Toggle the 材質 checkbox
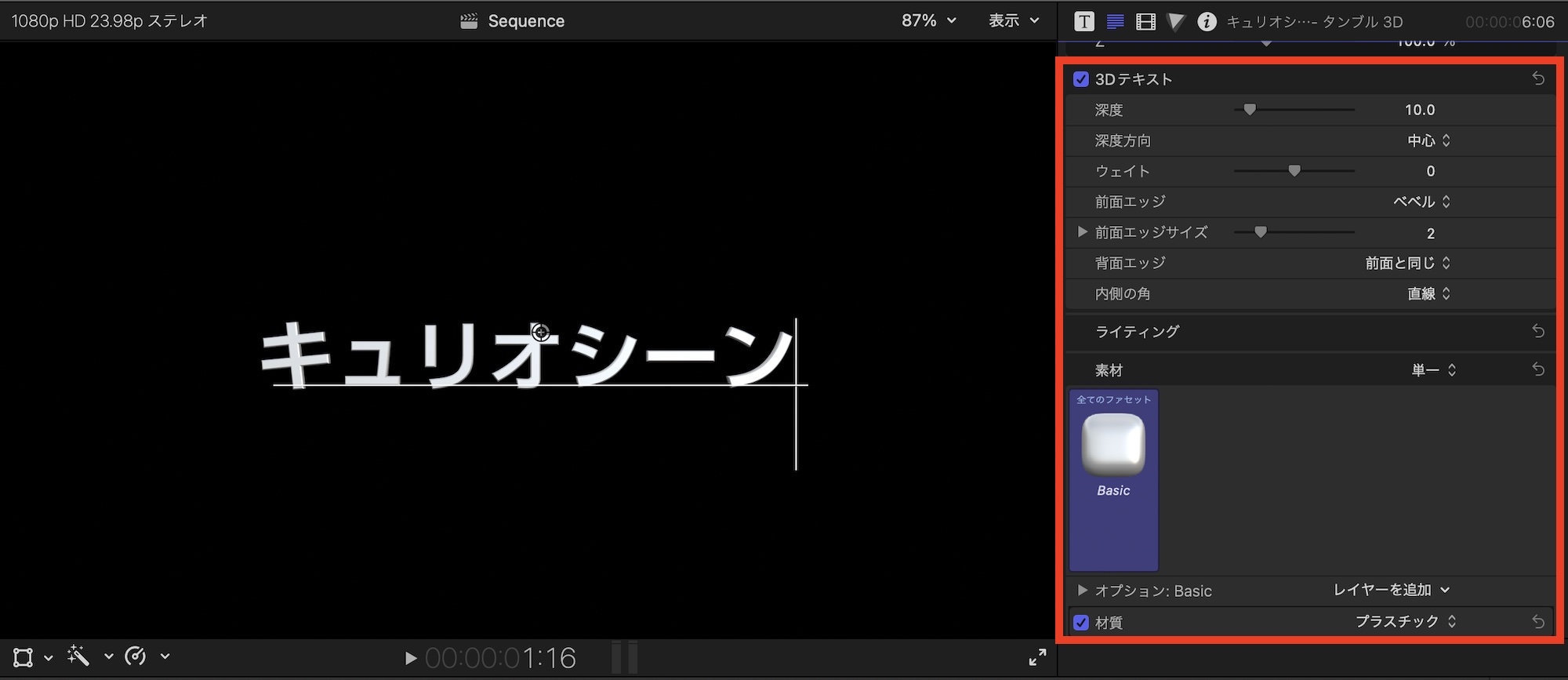This screenshot has height=680, width=1568. [x=1081, y=623]
